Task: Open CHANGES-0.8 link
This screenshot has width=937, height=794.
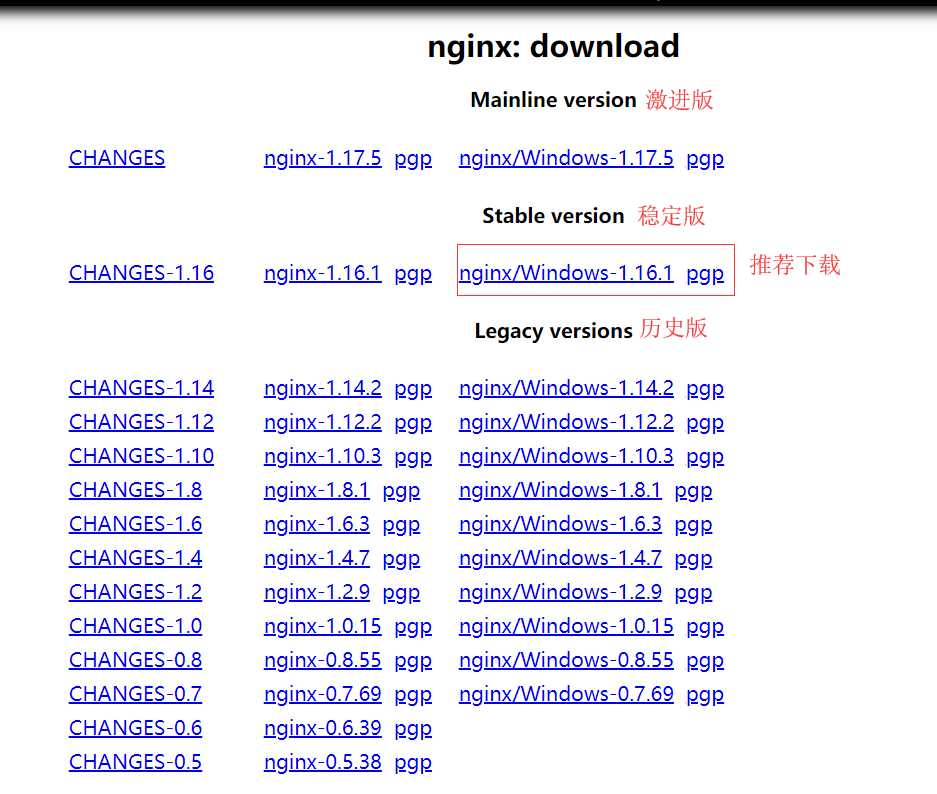Action: 135,661
